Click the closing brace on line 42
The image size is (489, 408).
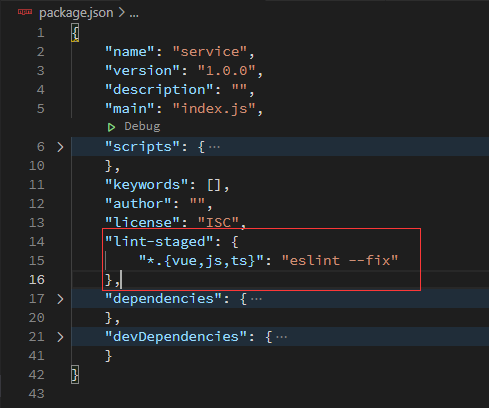coord(75,375)
